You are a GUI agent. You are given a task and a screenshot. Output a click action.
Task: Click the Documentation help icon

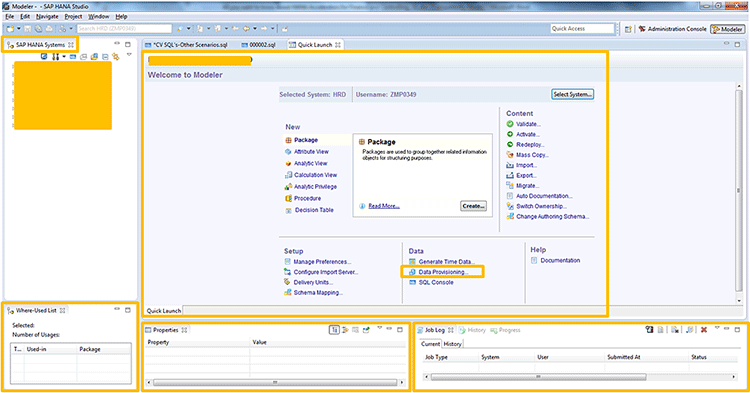(534, 261)
